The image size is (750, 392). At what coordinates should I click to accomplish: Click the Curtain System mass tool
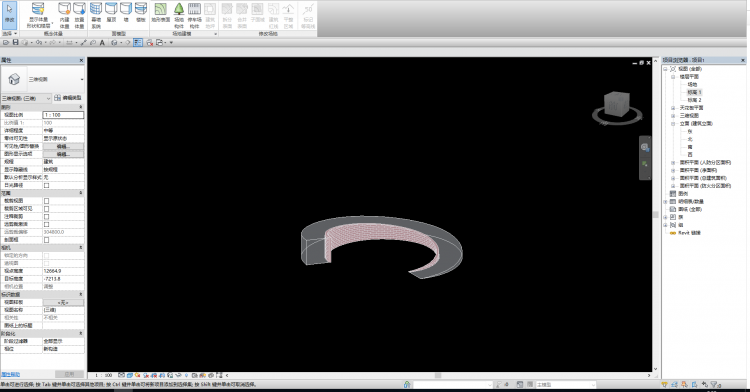click(x=96, y=14)
